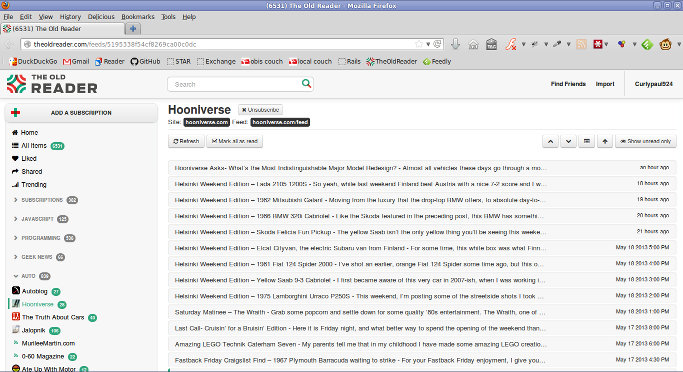Bookmark page with the star icon
This screenshot has height=372, width=683.
pos(419,44)
